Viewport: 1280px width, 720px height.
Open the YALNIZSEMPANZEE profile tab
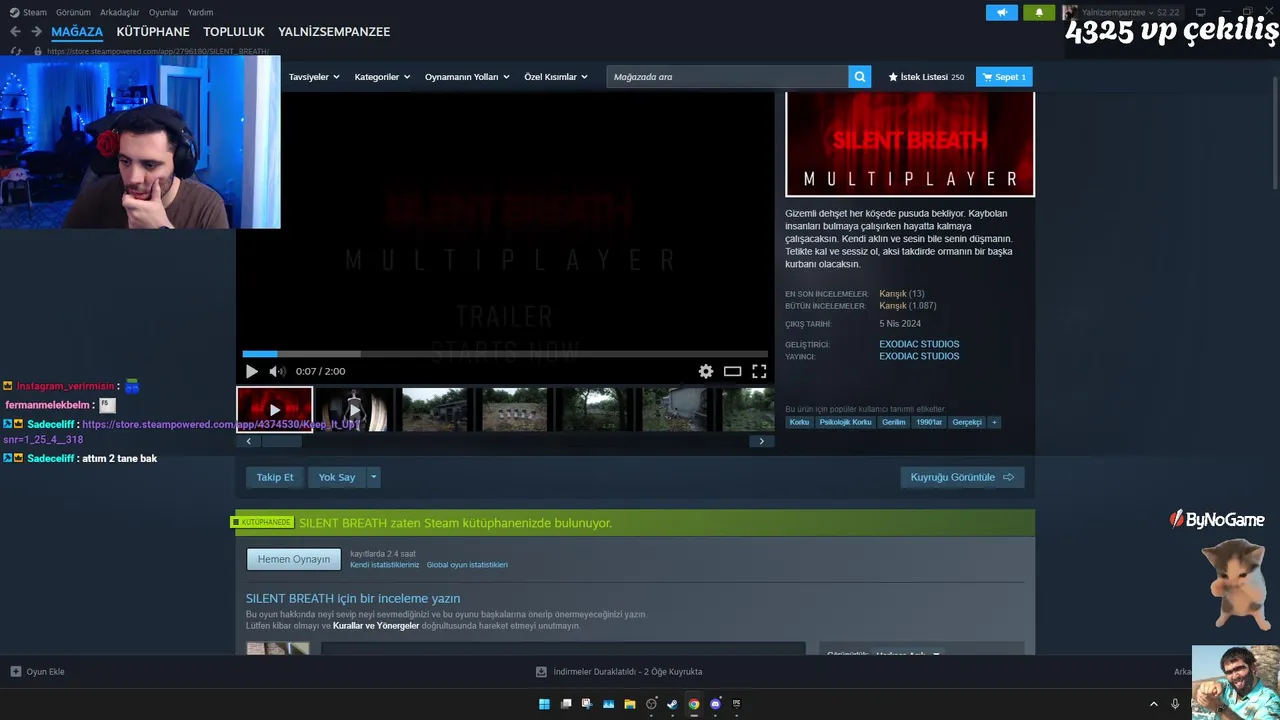click(x=334, y=32)
